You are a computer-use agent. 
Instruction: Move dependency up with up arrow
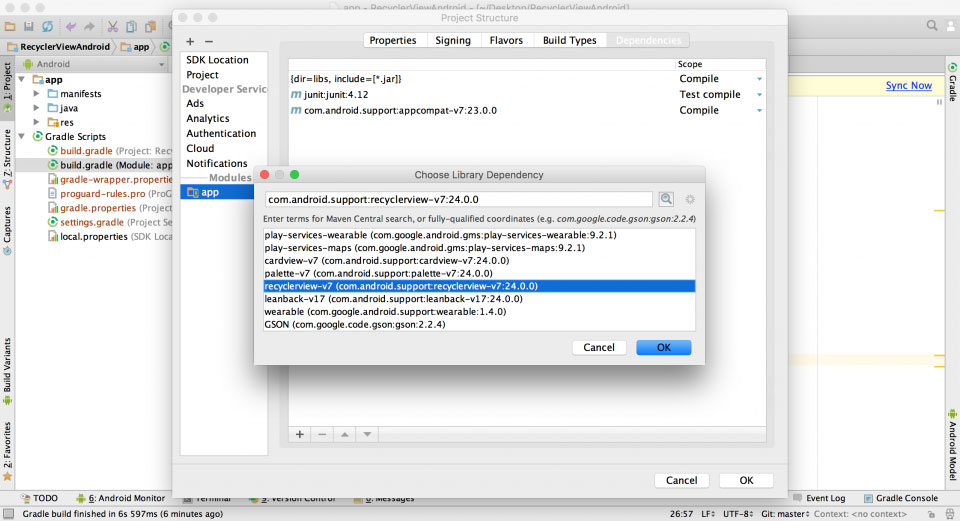pyautogui.click(x=345, y=434)
